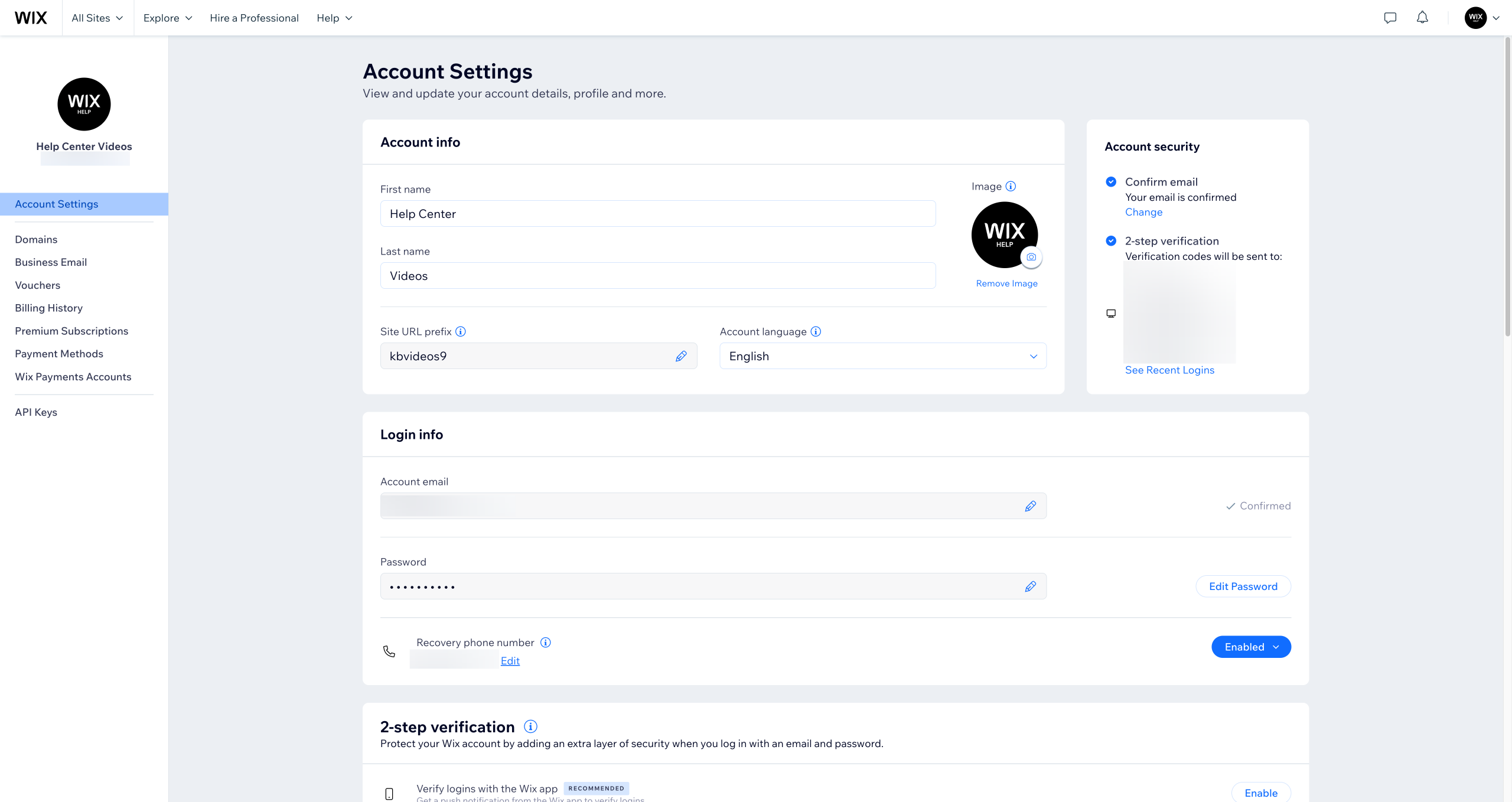The width and height of the screenshot is (1512, 802).
Task: Click info icon beside Account language
Action: point(816,332)
